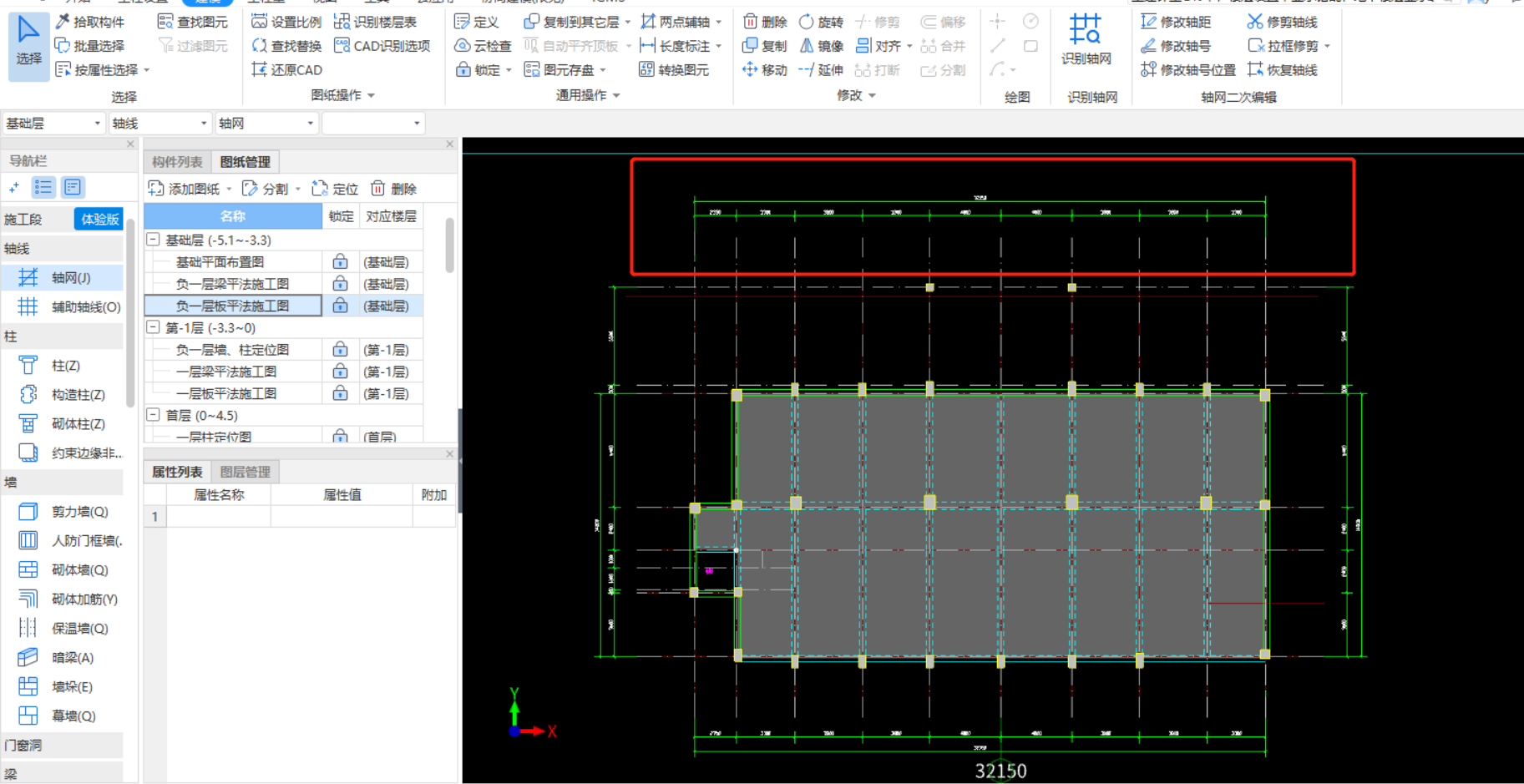Click the 延伸 extend tool
The height and width of the screenshot is (784, 1524).
[x=821, y=70]
